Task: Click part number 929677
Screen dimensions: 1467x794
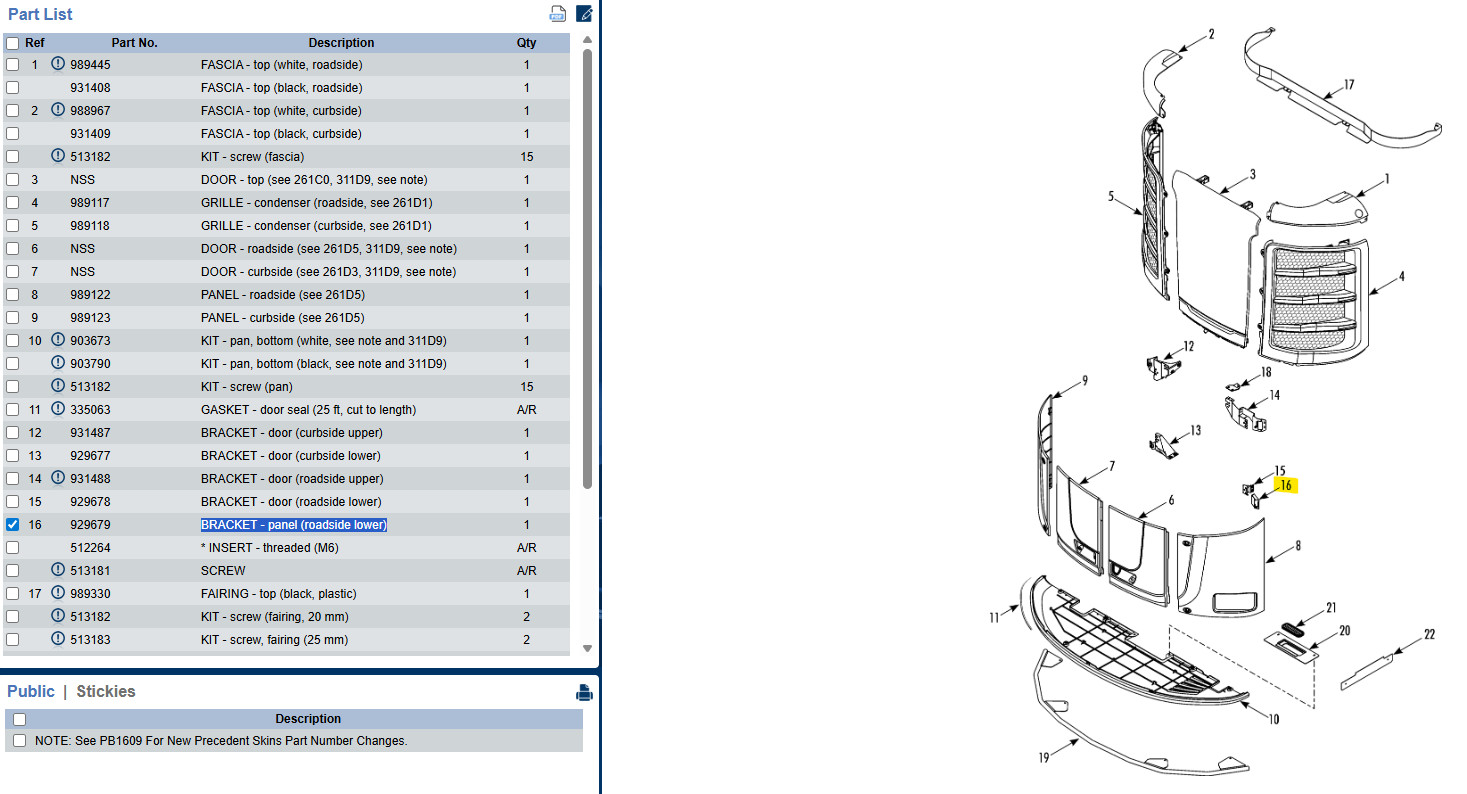Action: (x=90, y=456)
